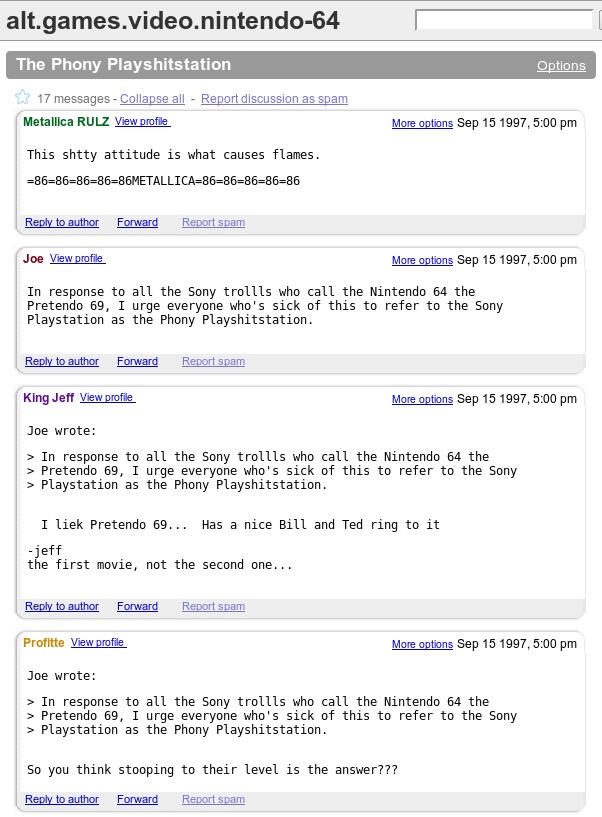Report spam on Joe's message

213,362
